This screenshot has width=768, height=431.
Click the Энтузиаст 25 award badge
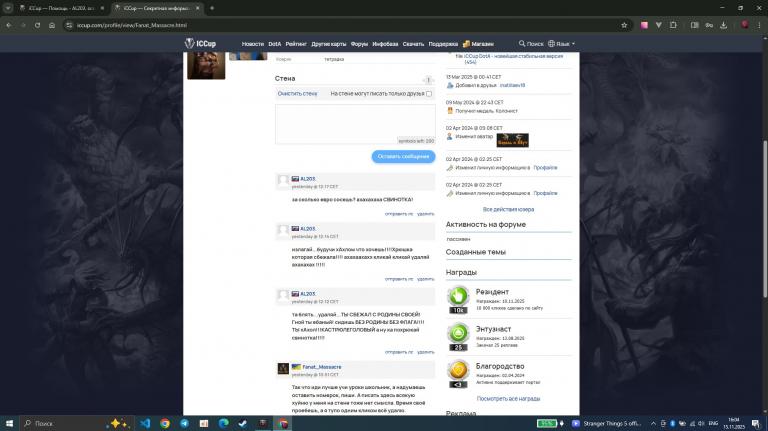click(x=458, y=337)
